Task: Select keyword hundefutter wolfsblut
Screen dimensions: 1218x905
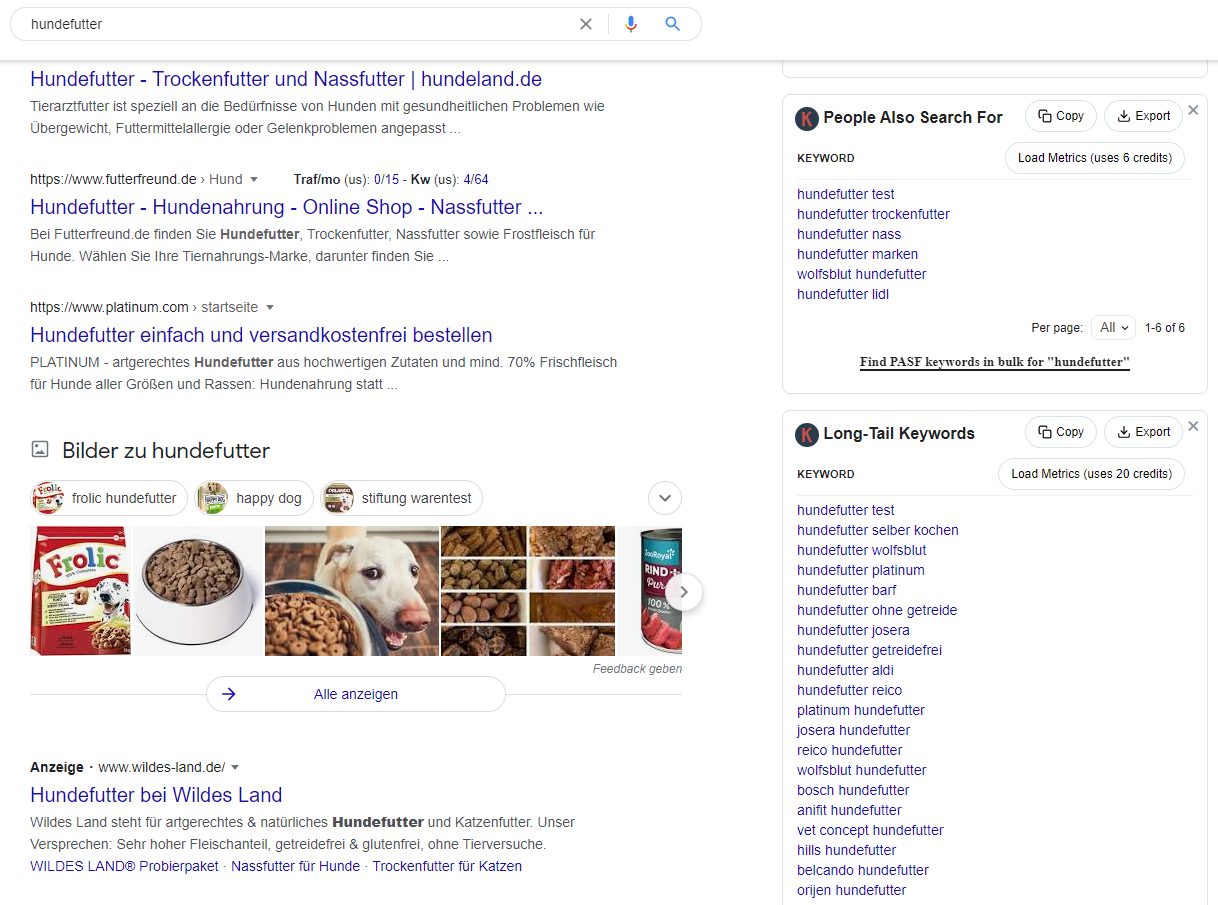Action: [862, 550]
